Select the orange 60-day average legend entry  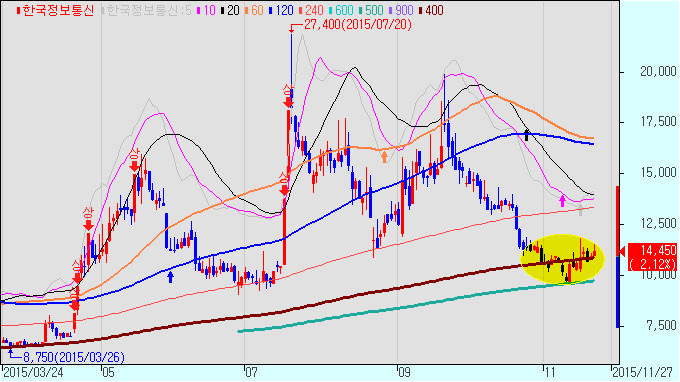(254, 10)
